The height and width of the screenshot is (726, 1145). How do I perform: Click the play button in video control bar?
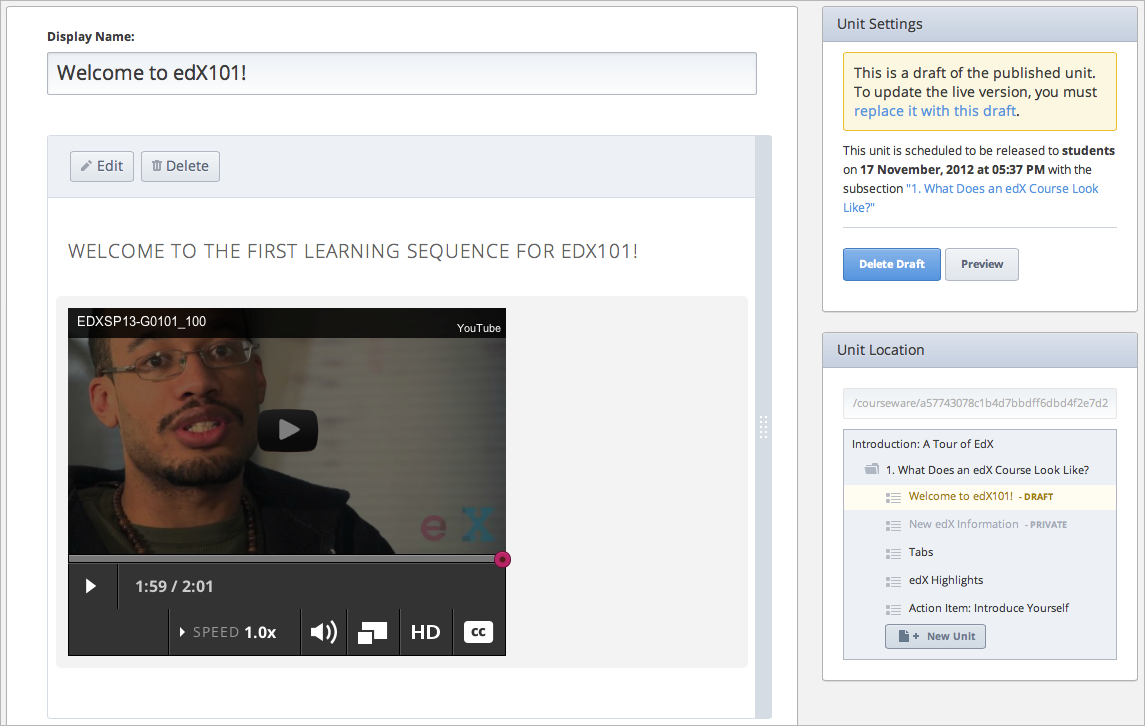coord(91,586)
